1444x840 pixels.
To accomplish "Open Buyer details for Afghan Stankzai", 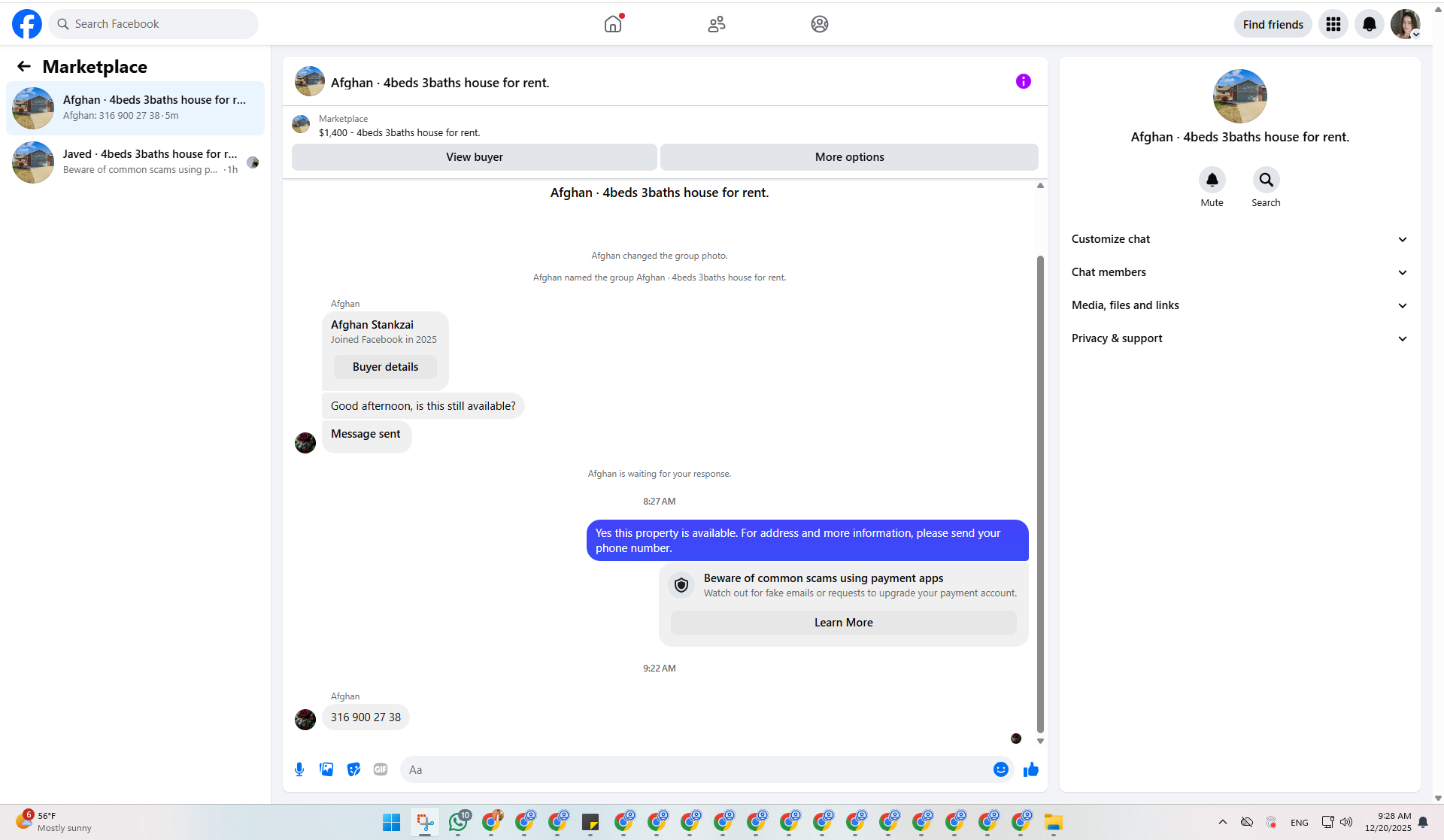I will tap(386, 367).
